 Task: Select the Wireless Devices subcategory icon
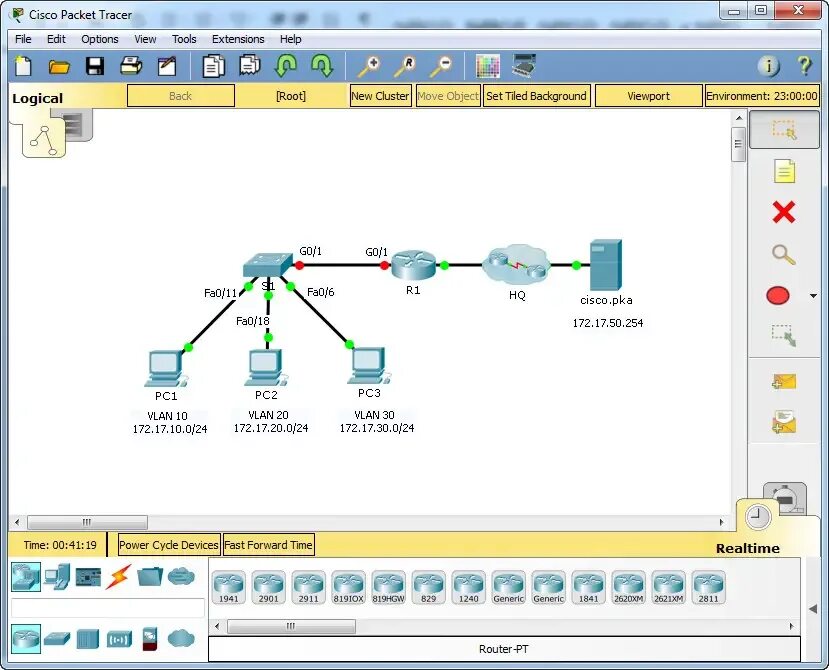click(x=119, y=639)
